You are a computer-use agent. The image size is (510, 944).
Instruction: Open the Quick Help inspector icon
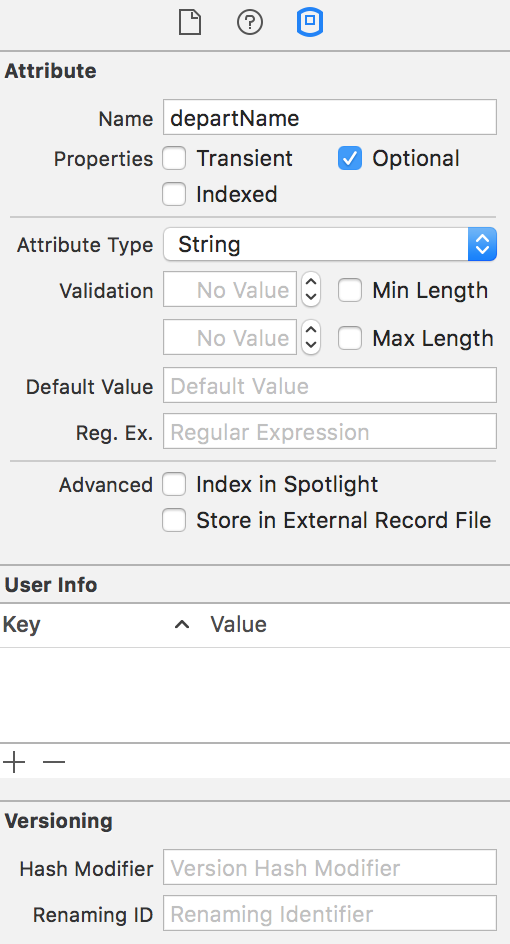pyautogui.click(x=249, y=23)
